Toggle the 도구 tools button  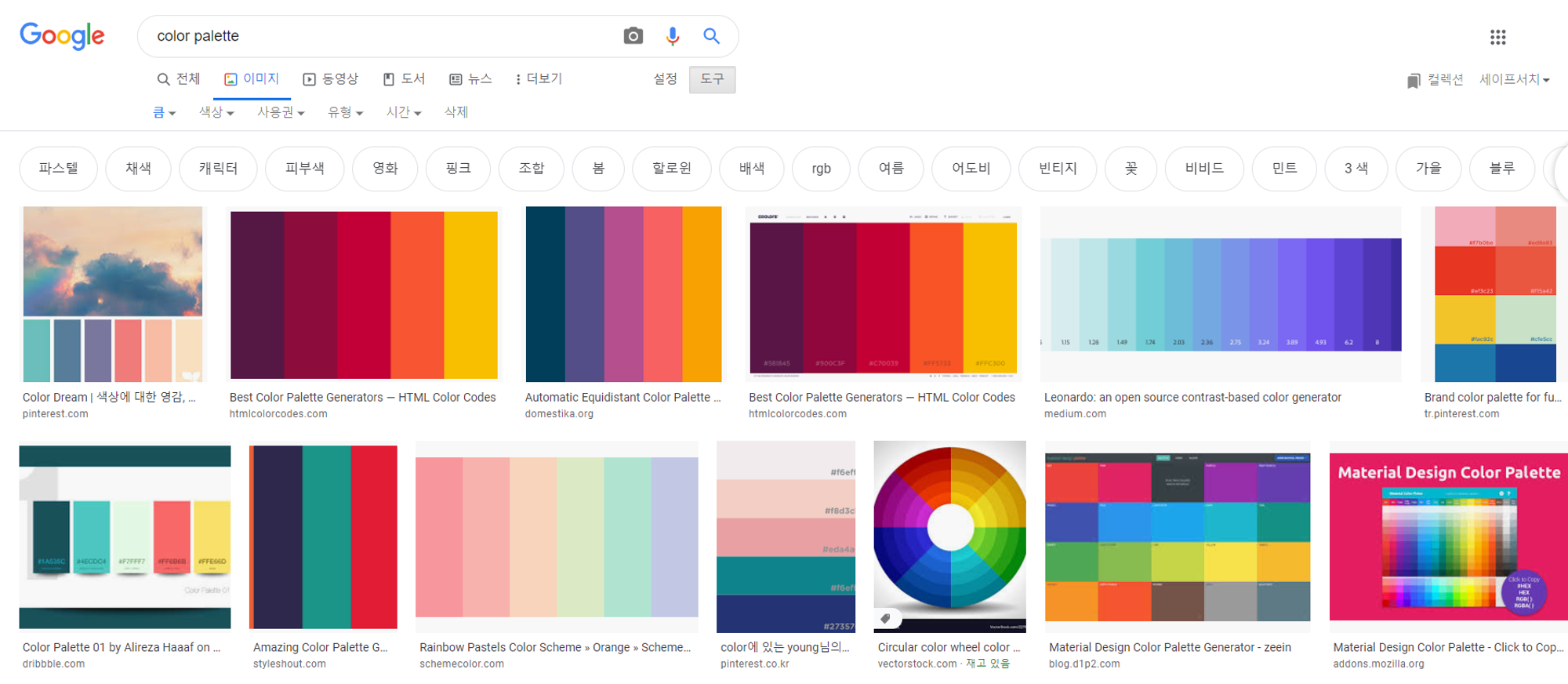(712, 79)
